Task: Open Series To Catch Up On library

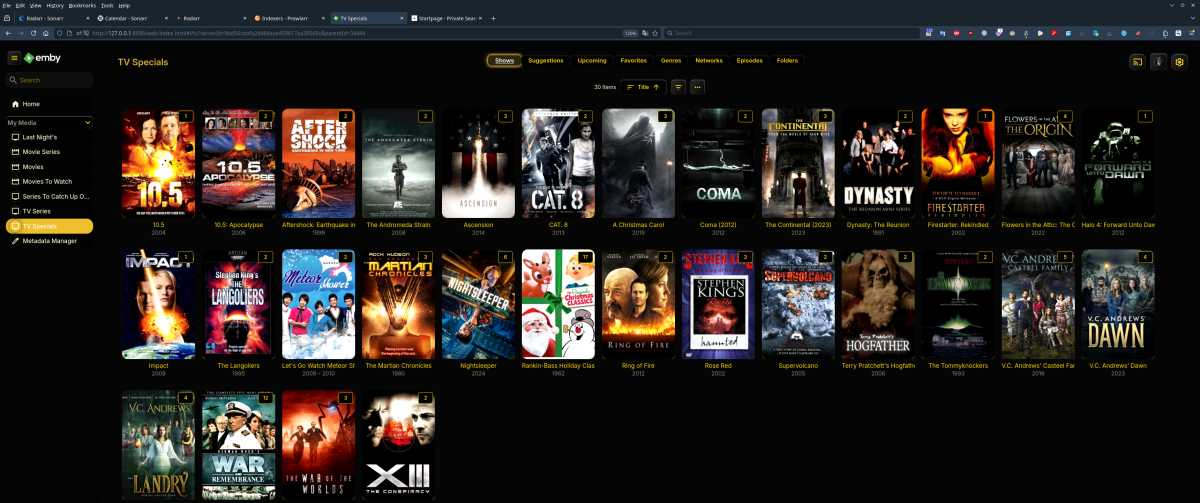Action: (49, 196)
